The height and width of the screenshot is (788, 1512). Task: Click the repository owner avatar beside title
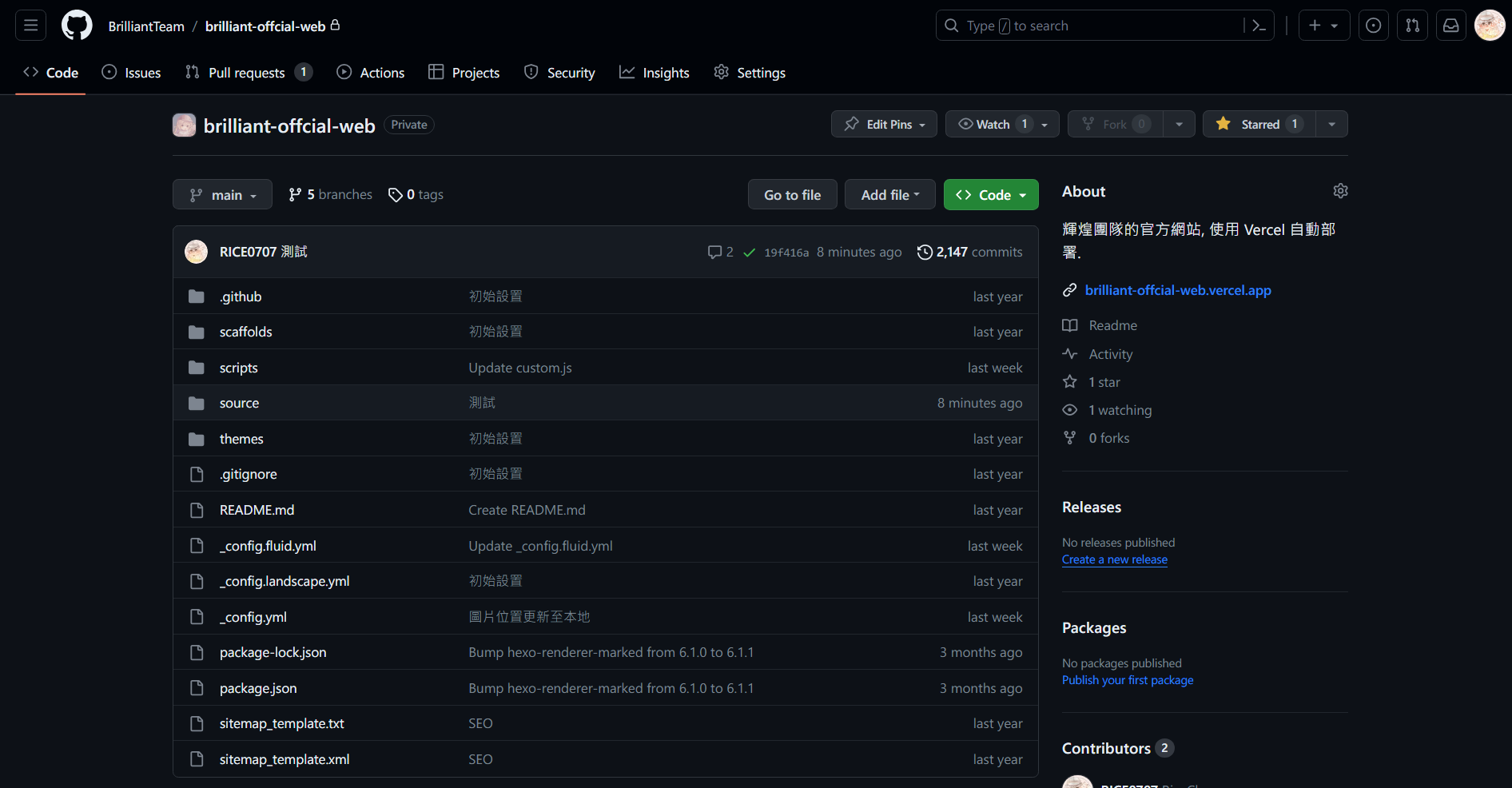coord(185,125)
